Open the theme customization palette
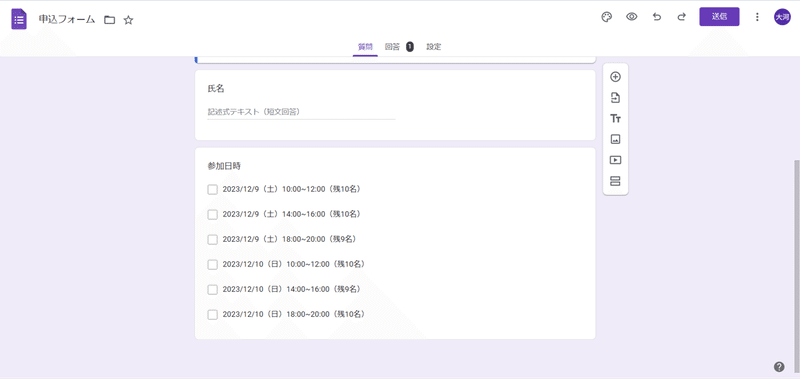Image resolution: width=800 pixels, height=379 pixels. click(607, 17)
